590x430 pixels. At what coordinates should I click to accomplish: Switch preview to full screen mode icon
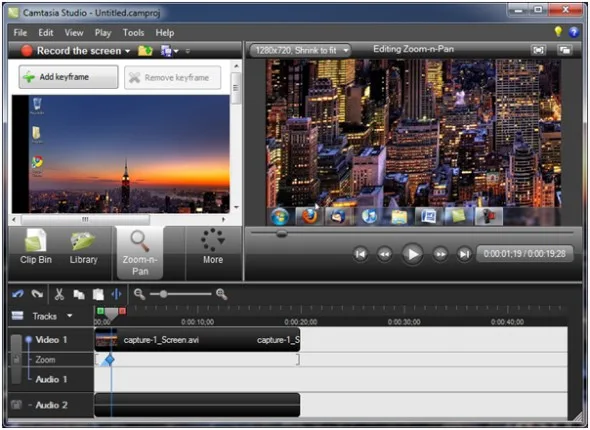(x=538, y=50)
